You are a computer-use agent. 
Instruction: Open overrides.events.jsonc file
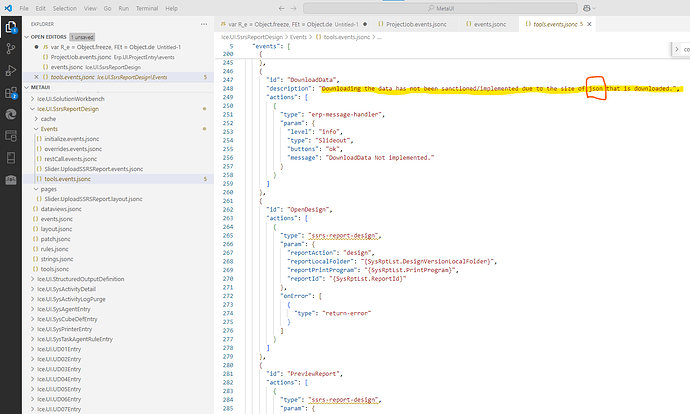click(x=73, y=149)
